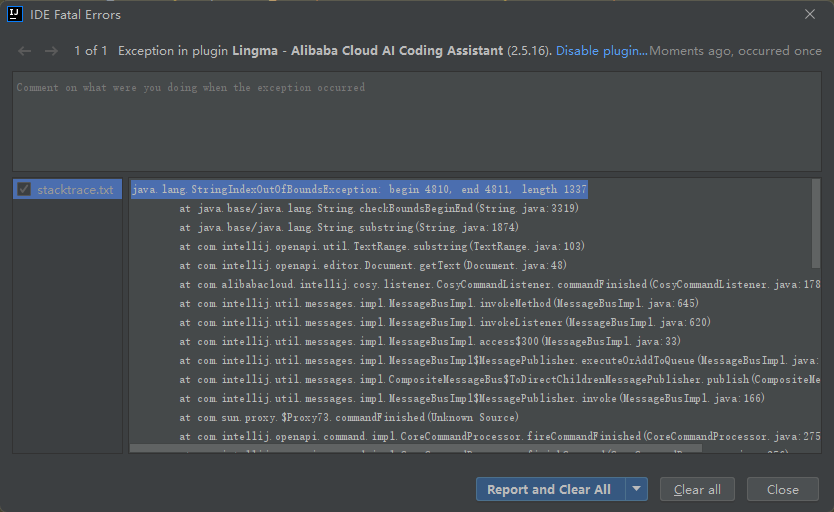This screenshot has height=512, width=834.
Task: Click the String.checkBoundsBeginEnd stack line
Action: click(379, 208)
